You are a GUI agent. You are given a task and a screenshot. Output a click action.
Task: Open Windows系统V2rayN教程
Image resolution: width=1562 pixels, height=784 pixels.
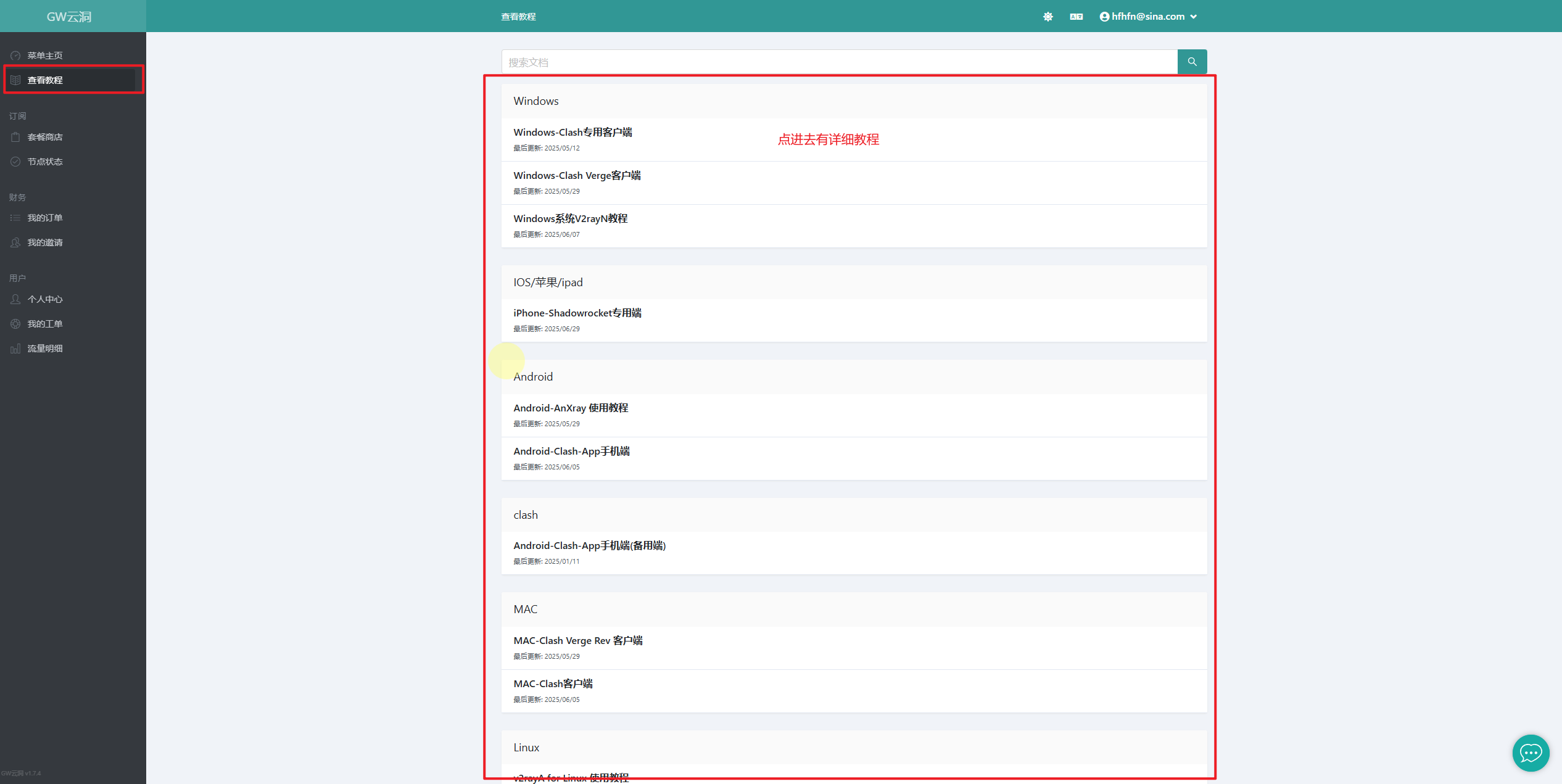[854, 226]
